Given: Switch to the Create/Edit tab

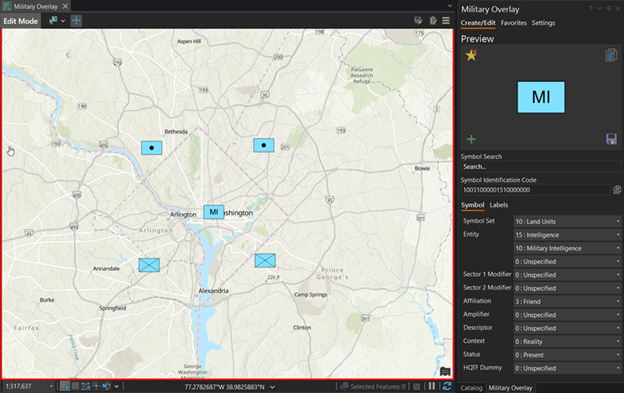Looking at the screenshot, I should click(x=478, y=23).
